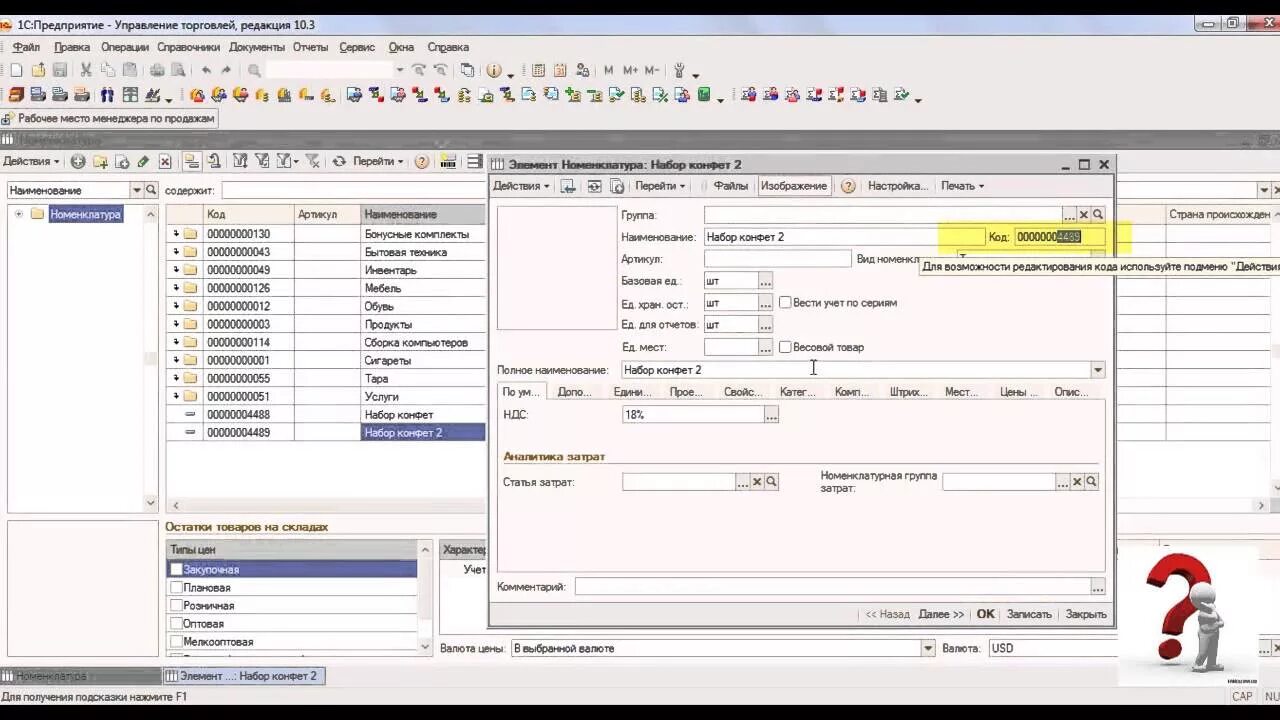Click the Undo arrow icon
Screen dimensions: 1280x720
point(206,70)
